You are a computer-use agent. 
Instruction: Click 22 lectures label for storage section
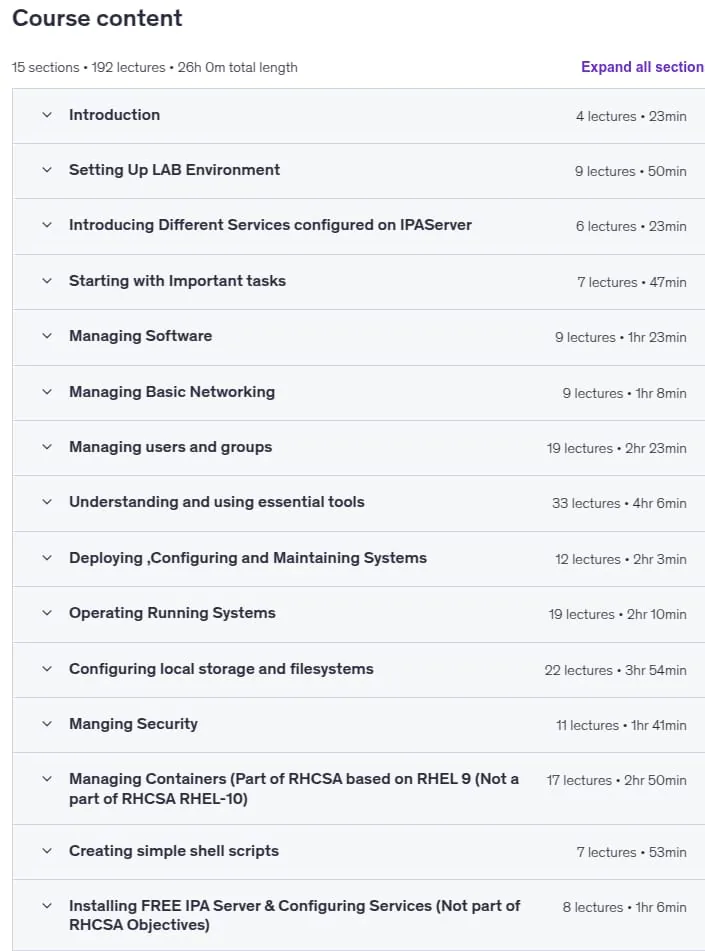[x=578, y=670]
